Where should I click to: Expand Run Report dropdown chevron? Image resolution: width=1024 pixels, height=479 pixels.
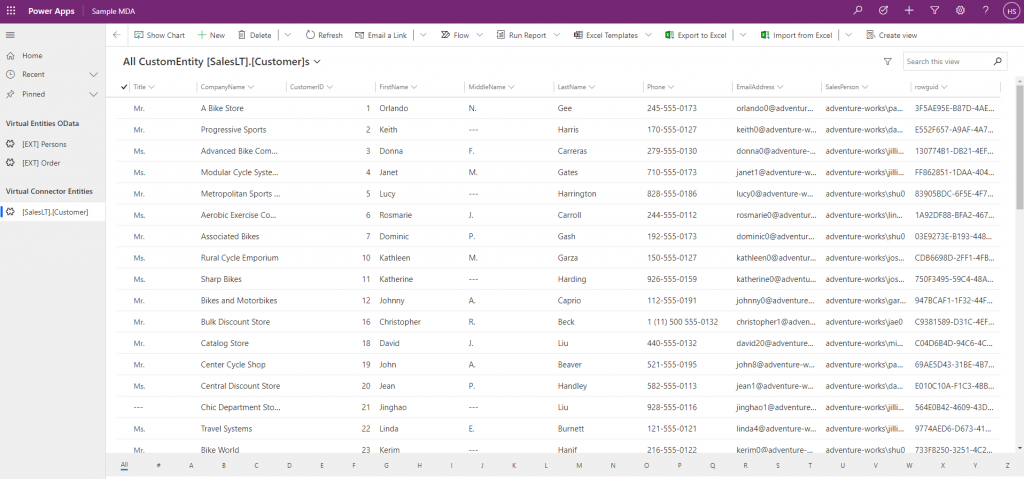557,35
